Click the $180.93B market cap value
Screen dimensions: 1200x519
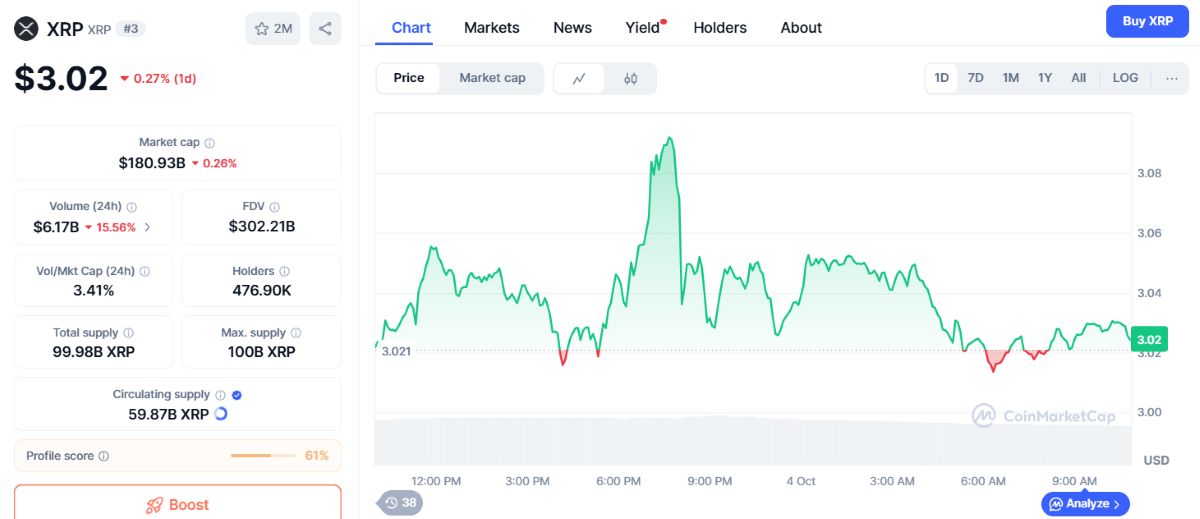click(x=152, y=162)
